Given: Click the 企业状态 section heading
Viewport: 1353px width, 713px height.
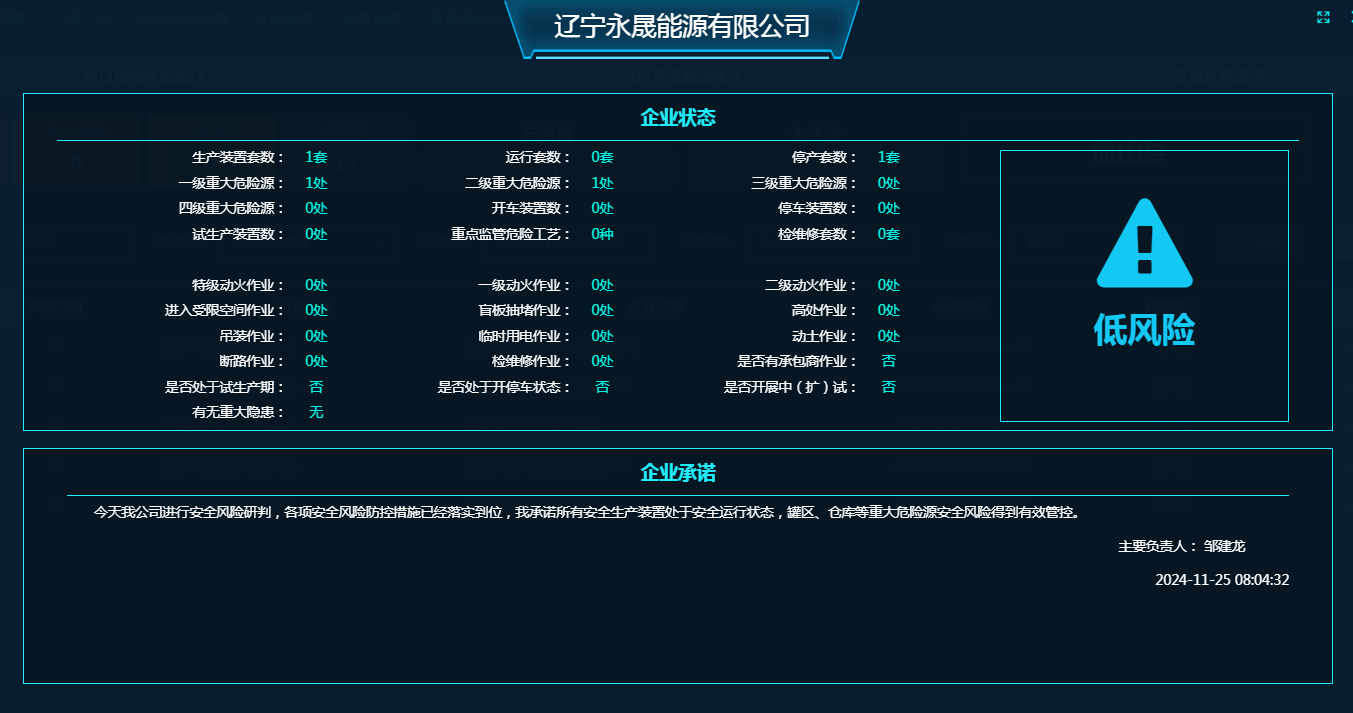Looking at the screenshot, I should pyautogui.click(x=678, y=118).
